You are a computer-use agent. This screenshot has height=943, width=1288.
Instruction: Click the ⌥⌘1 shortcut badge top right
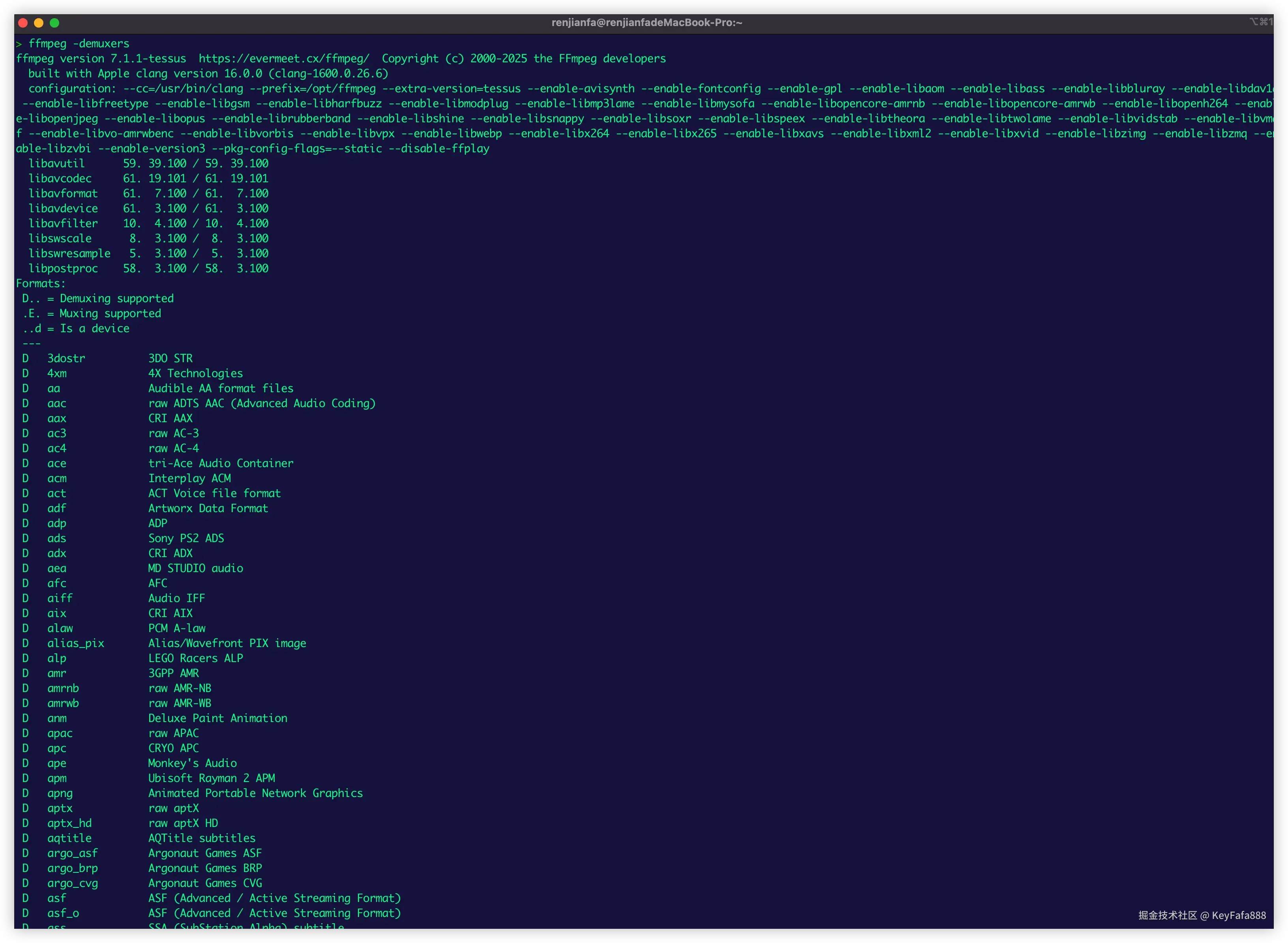(x=1261, y=22)
